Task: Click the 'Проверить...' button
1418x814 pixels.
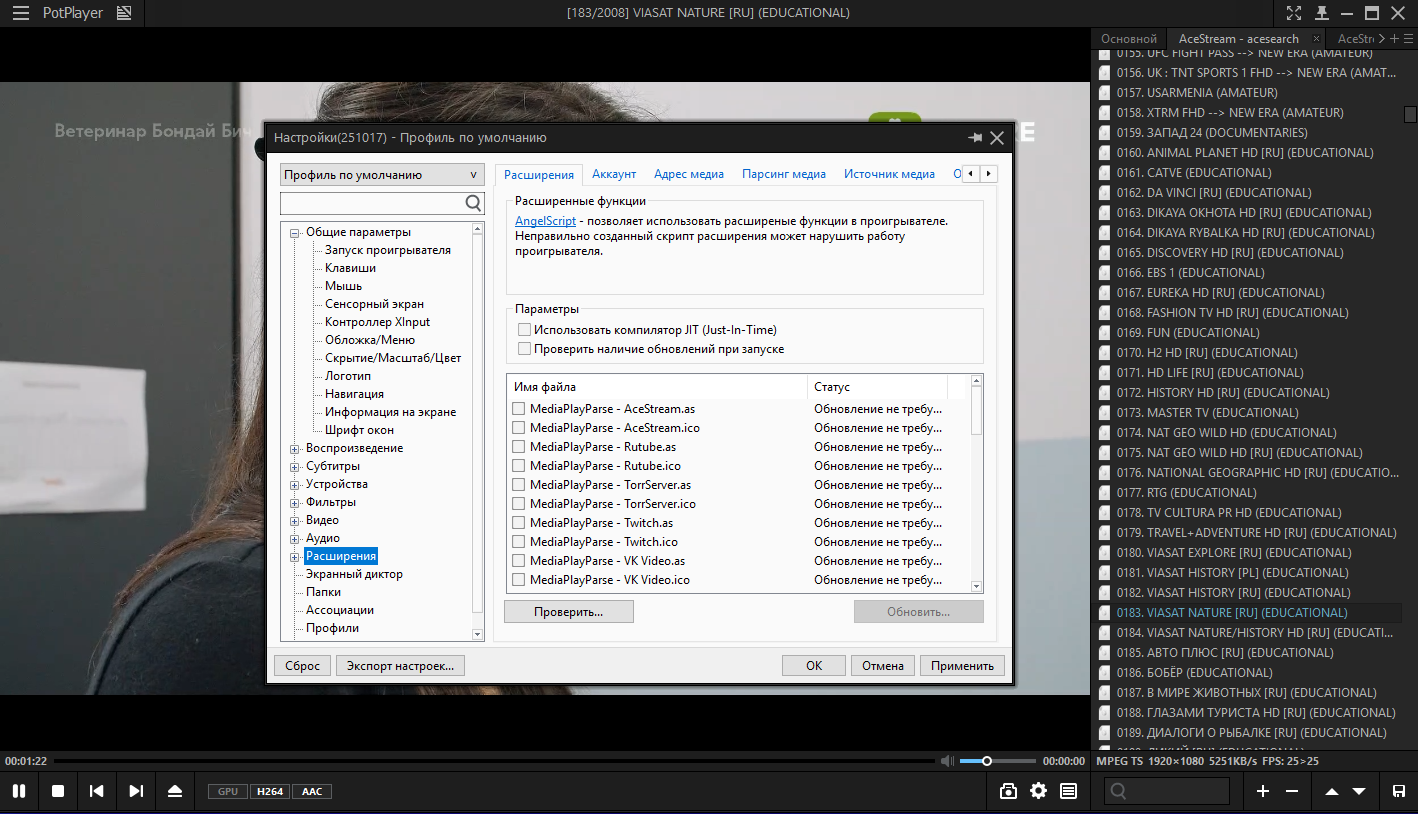Action: (568, 611)
